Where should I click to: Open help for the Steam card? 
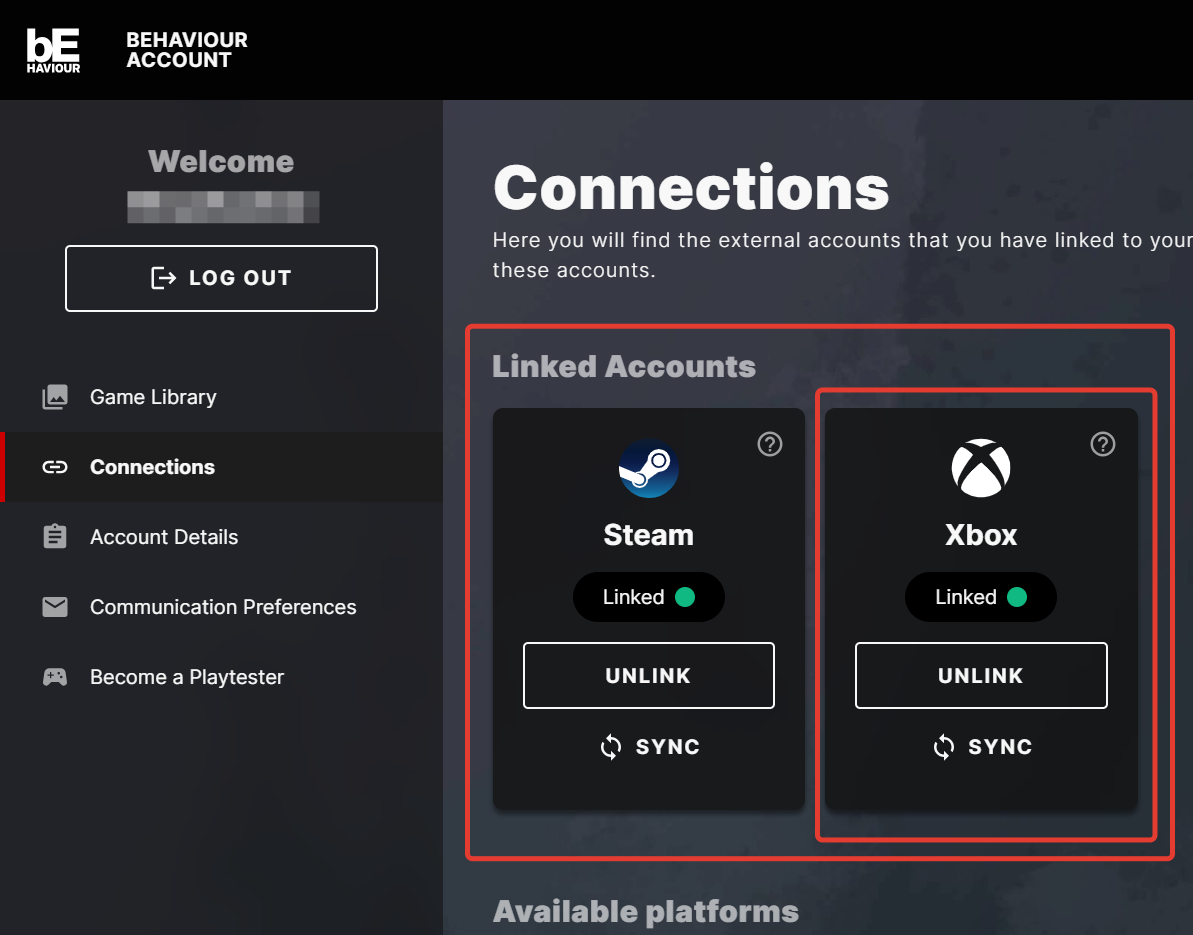click(x=770, y=444)
